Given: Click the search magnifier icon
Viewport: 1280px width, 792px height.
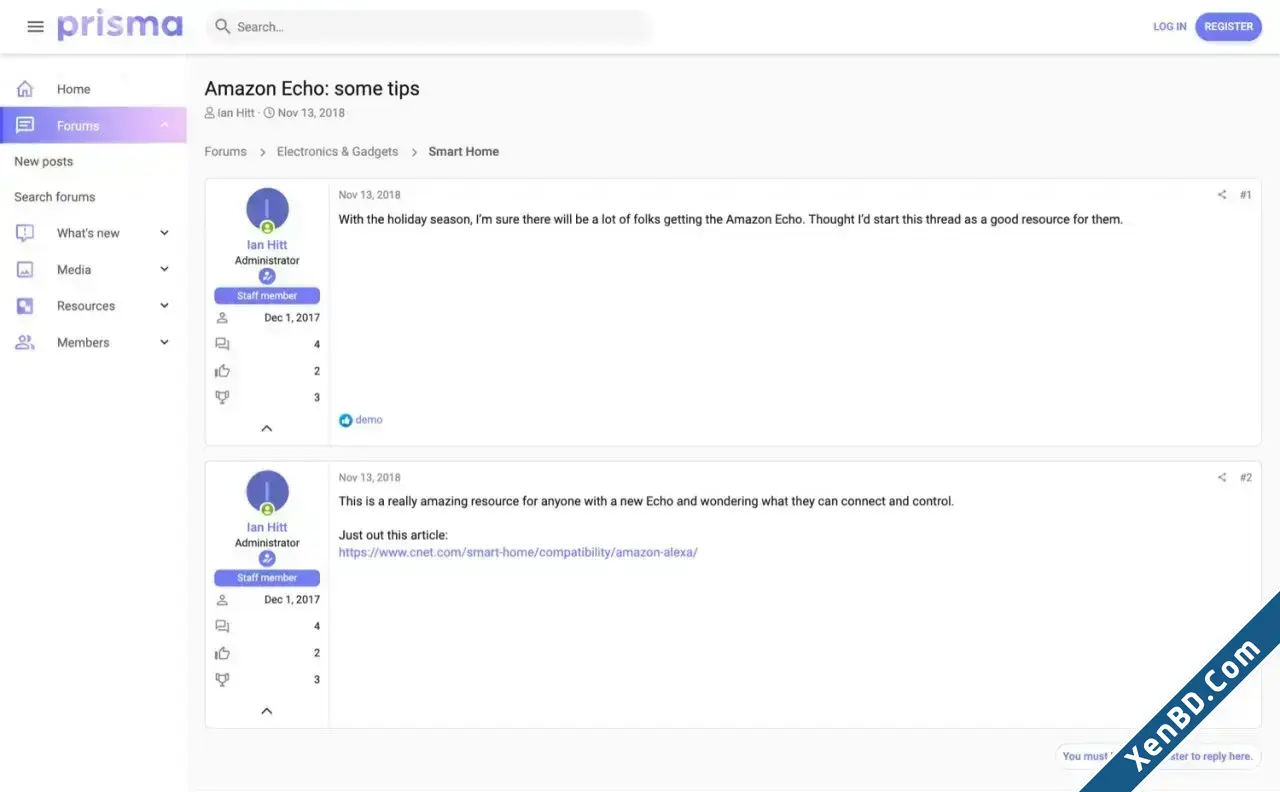Looking at the screenshot, I should (x=223, y=27).
